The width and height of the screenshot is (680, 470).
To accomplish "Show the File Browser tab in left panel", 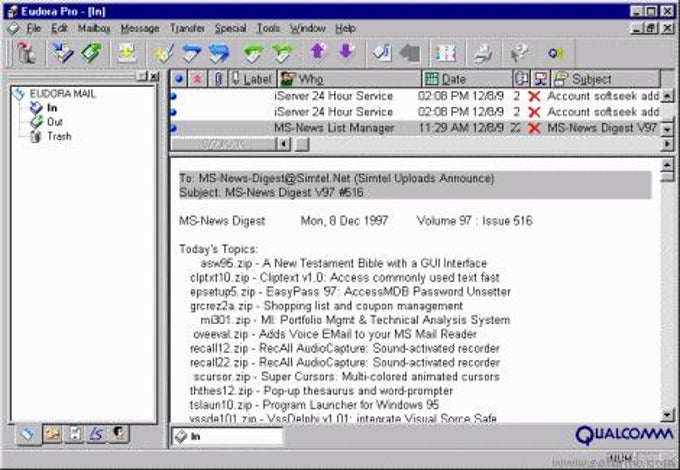I will tap(52, 434).
